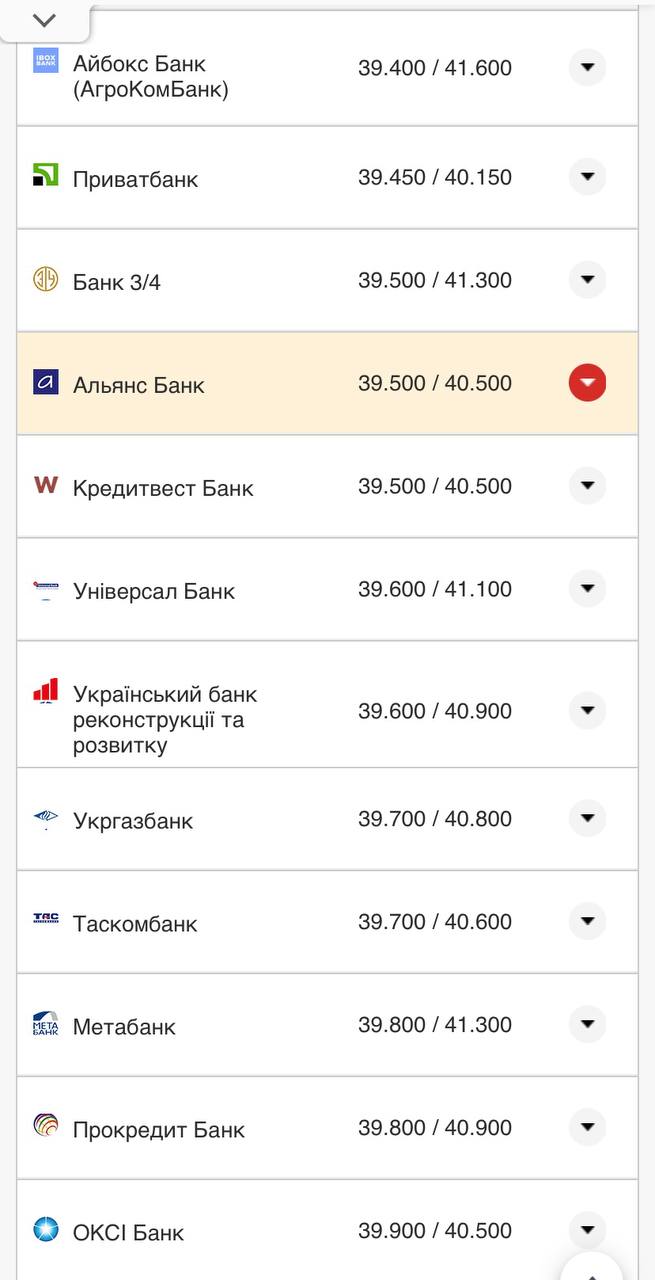Screen dimensions: 655x1280
Task: Select Український банк реконструкції та розвитку
Action: coord(164,711)
